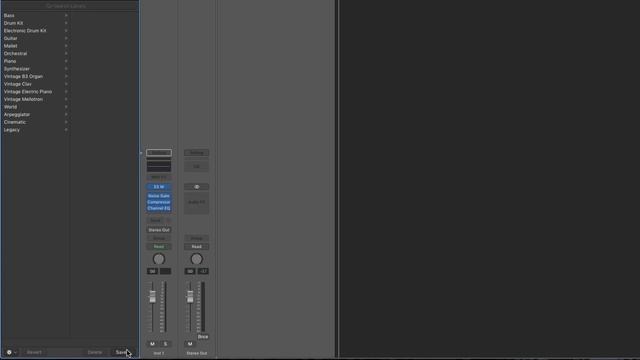Select the Orchestral library category
This screenshot has height=360, width=640.
(16, 53)
